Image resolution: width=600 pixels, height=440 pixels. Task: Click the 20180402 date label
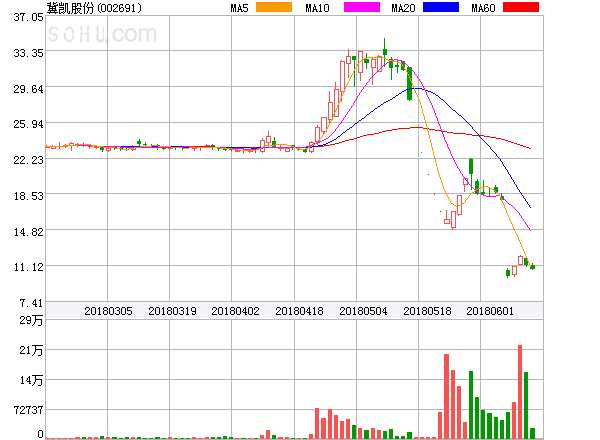[x=235, y=311]
